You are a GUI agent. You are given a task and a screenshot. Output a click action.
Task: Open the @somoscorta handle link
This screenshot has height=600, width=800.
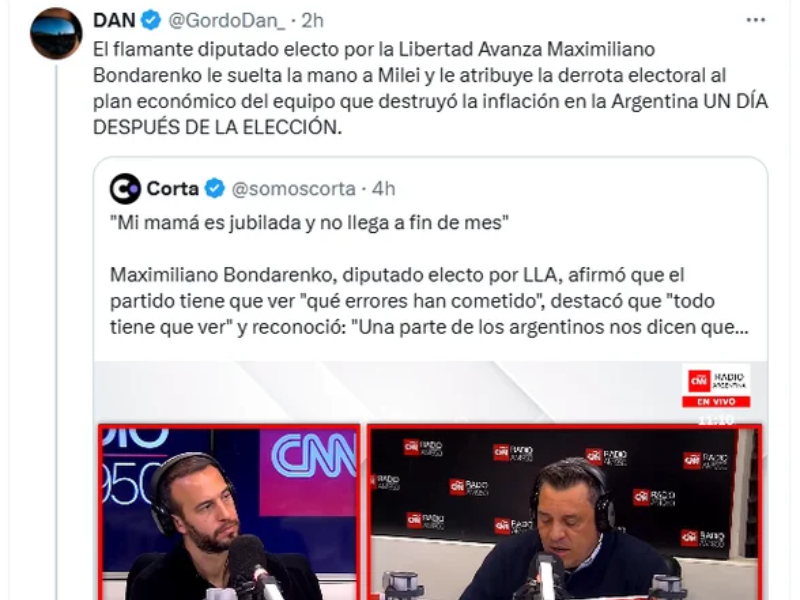293,189
